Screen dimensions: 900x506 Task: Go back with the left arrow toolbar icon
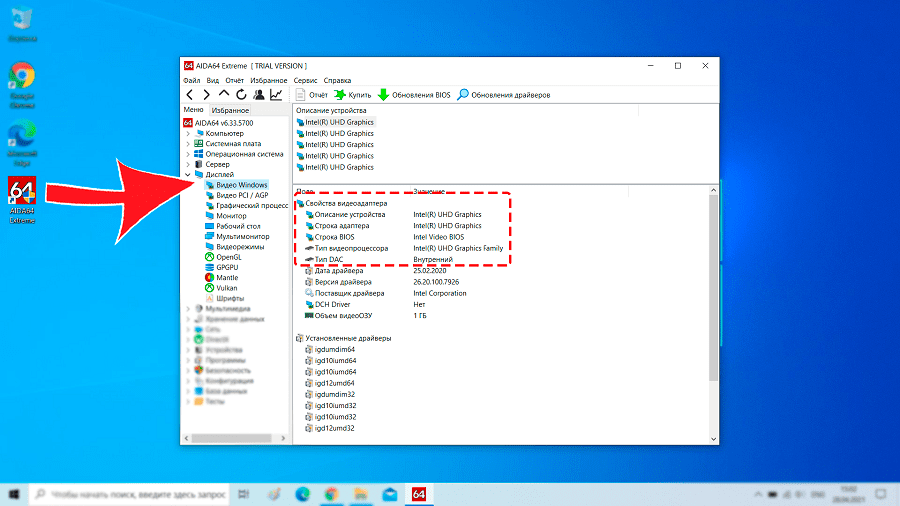click(x=190, y=95)
